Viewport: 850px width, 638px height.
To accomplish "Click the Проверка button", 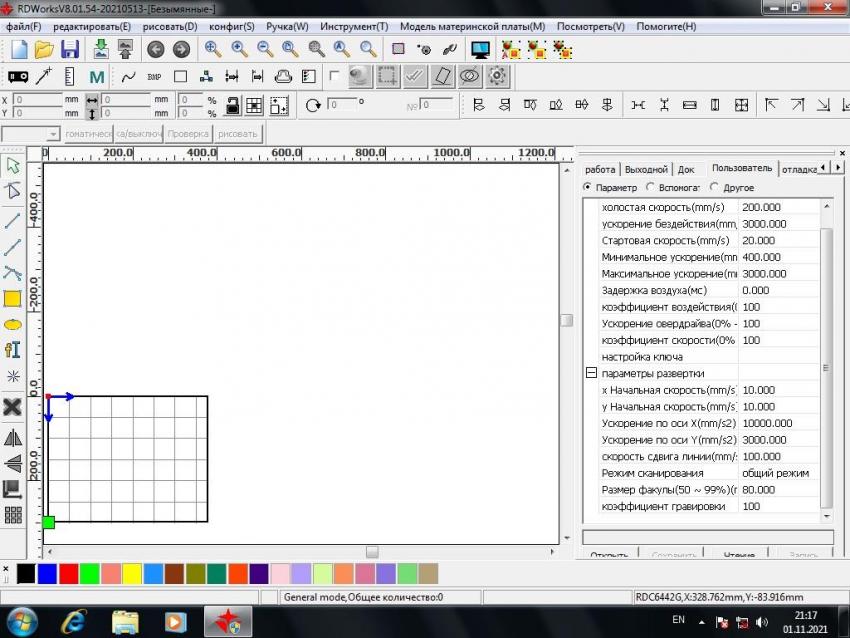I will point(188,134).
